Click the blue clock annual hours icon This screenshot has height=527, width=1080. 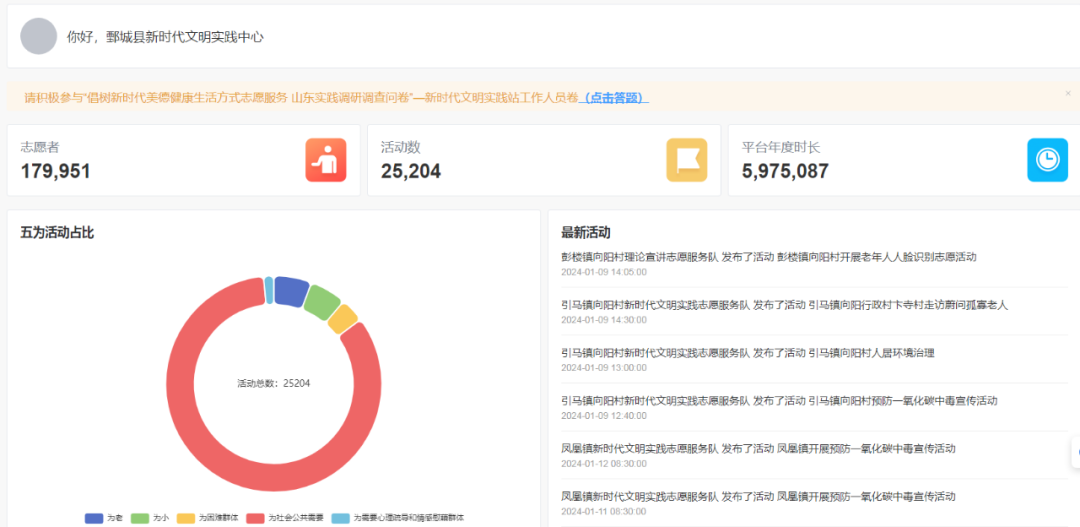tap(1048, 160)
